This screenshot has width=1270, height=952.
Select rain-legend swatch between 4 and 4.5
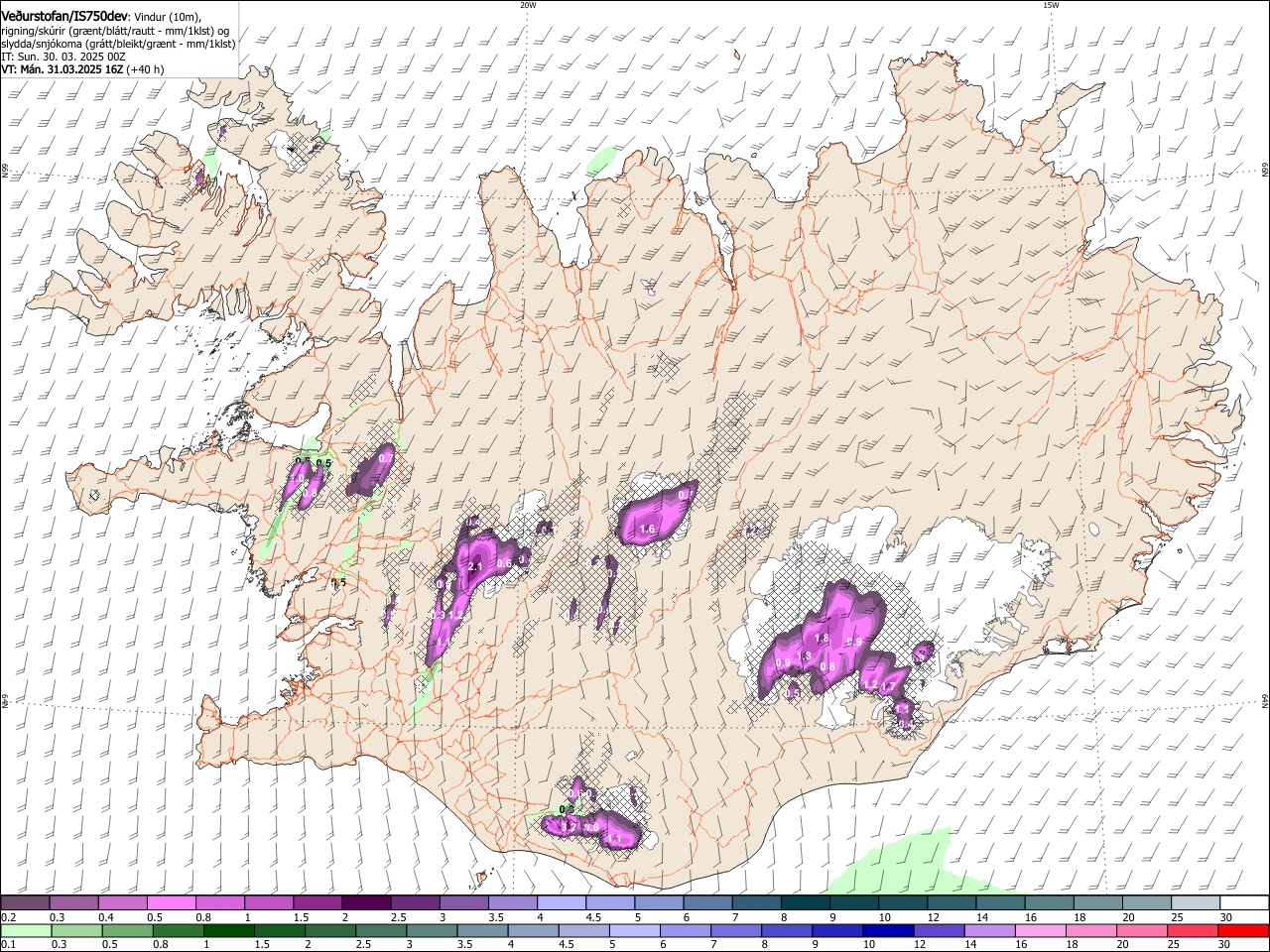tap(536, 930)
